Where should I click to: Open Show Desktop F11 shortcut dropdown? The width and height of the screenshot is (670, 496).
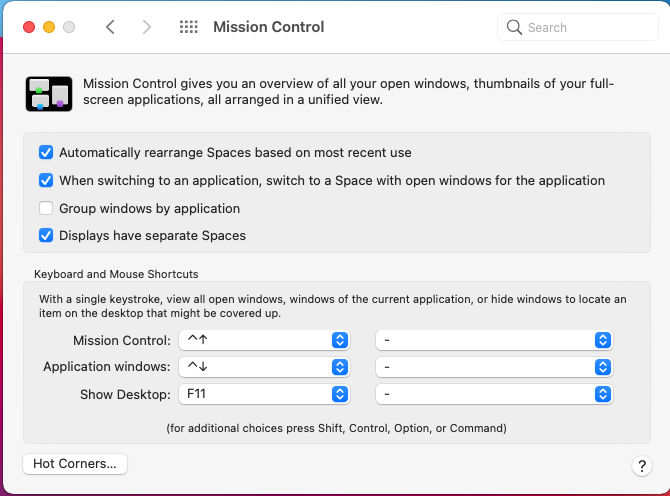[x=264, y=394]
